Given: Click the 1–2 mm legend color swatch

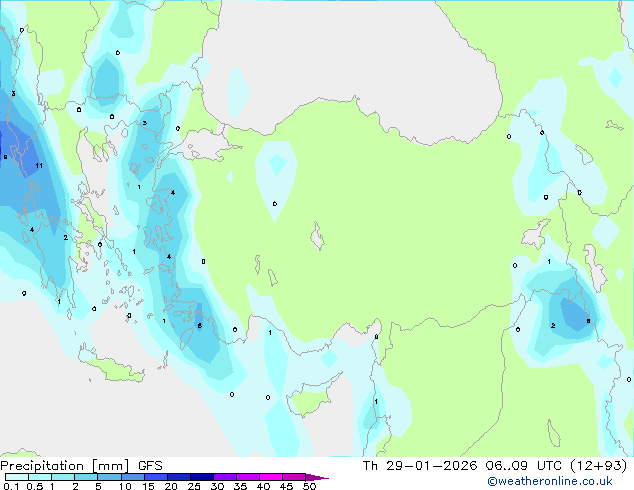Looking at the screenshot, I should (x=63, y=477).
